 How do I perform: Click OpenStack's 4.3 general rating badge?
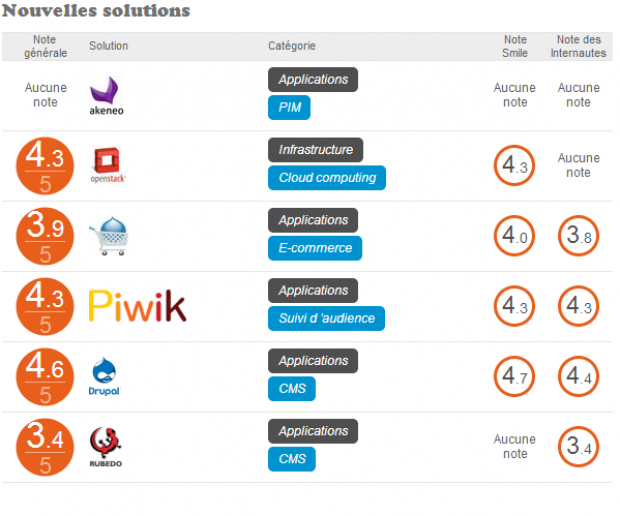click(45, 166)
